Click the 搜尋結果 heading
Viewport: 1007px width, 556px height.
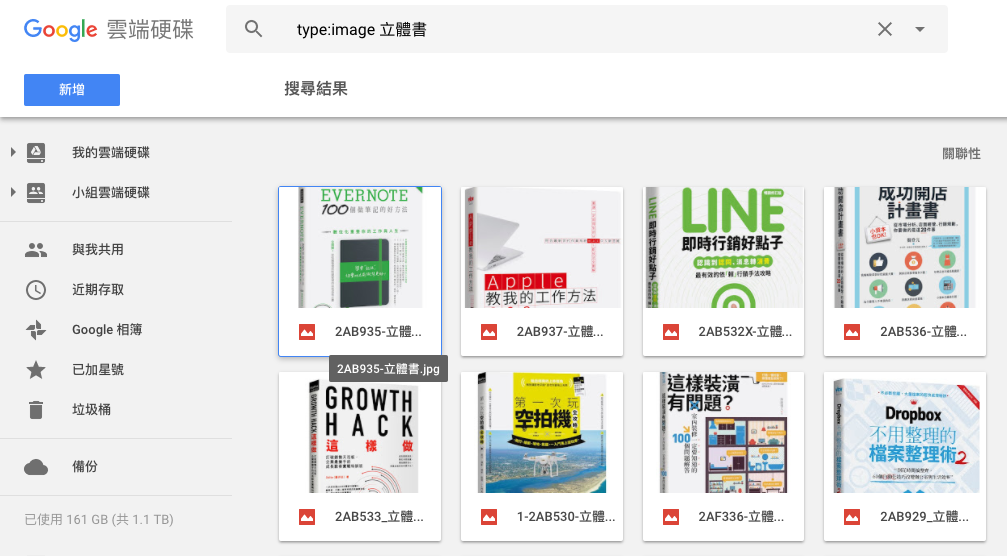point(316,89)
